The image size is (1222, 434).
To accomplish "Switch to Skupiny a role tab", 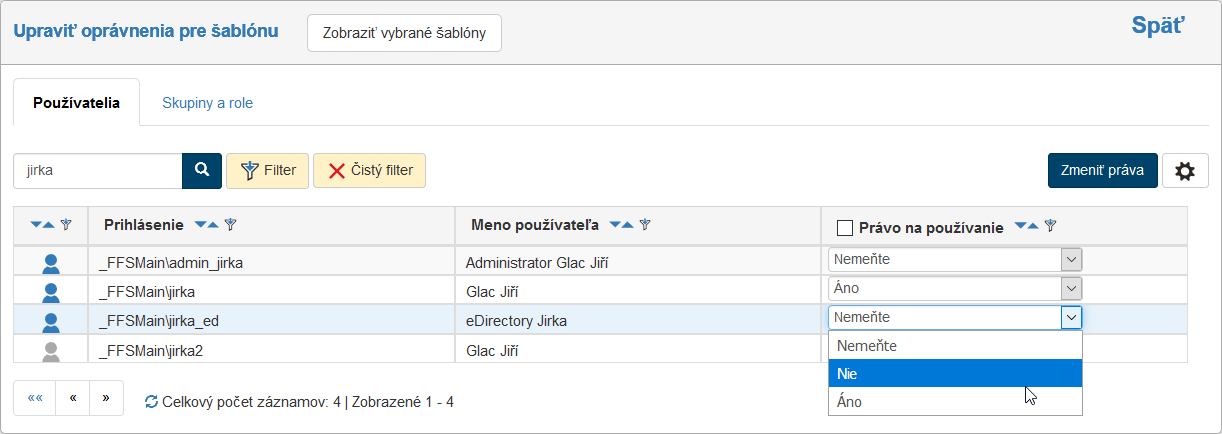I will click(207, 103).
